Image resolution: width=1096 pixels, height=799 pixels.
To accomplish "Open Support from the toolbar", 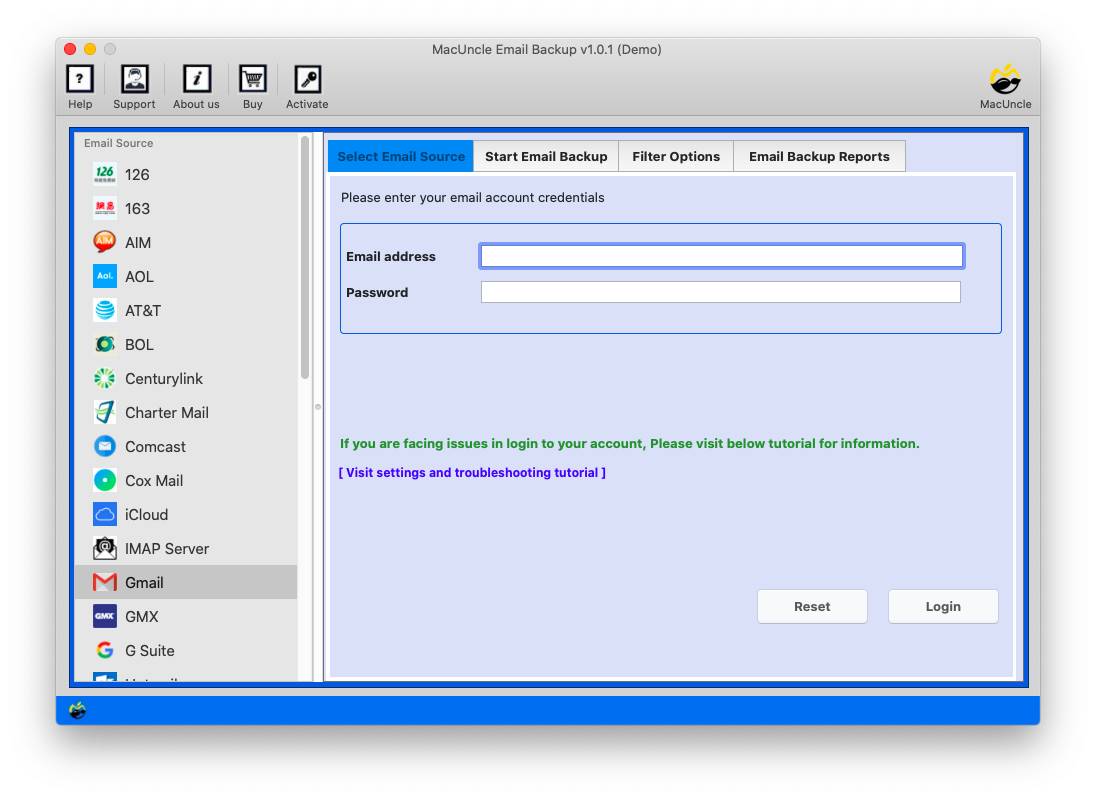I will coord(134,87).
